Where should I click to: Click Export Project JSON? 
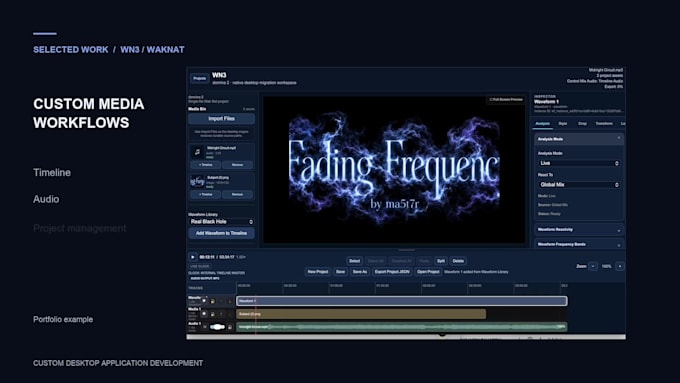click(392, 272)
